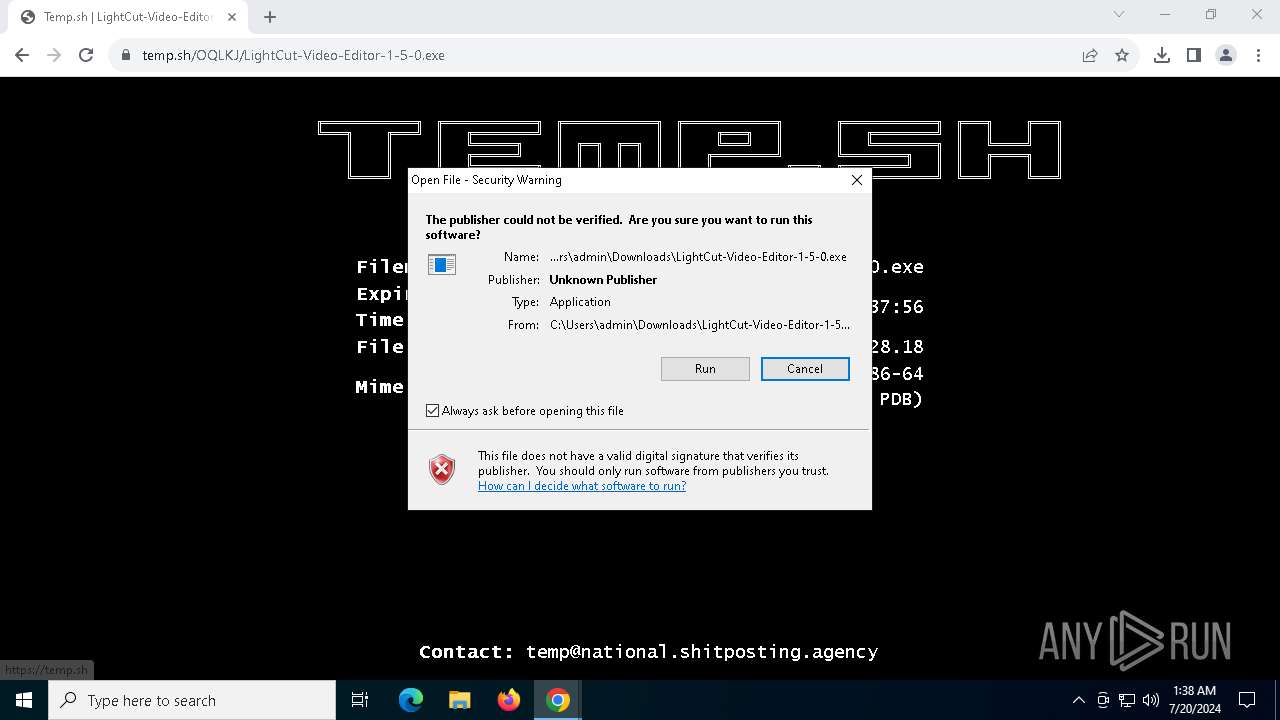Open File Explorer from taskbar

point(459,700)
